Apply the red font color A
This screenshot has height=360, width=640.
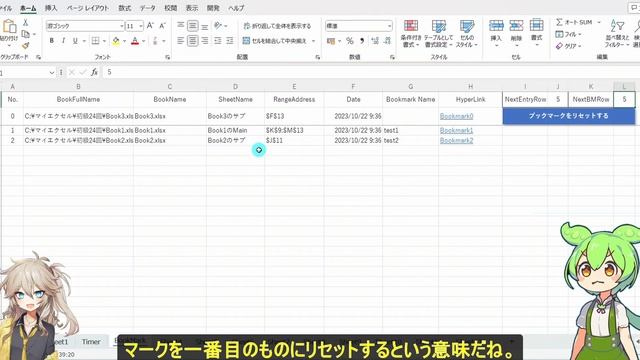(x=135, y=41)
